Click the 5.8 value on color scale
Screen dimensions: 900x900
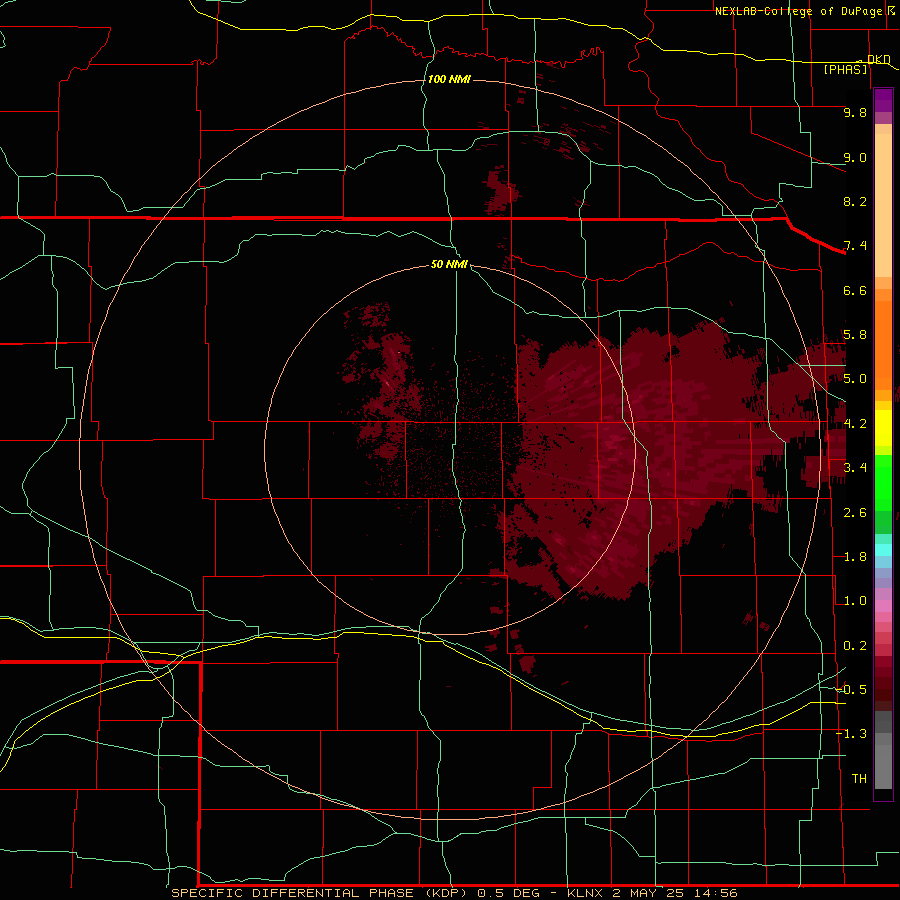click(x=855, y=335)
